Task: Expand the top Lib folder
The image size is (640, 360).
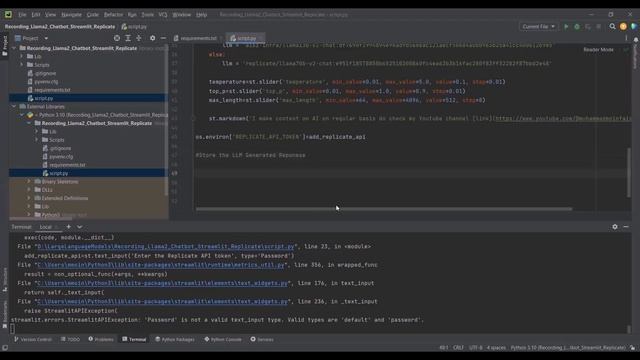Action: (22, 56)
